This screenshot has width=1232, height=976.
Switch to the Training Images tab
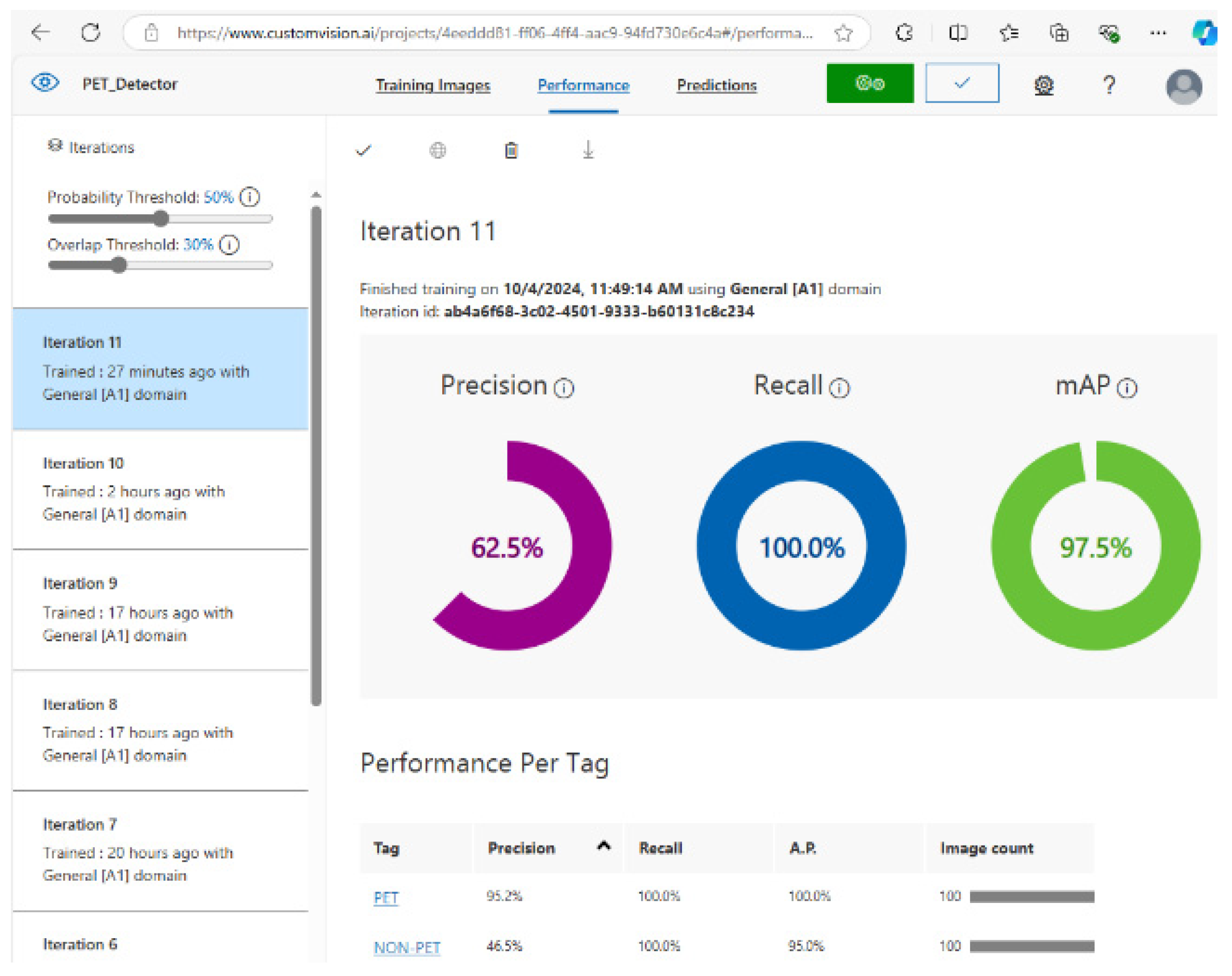(x=432, y=85)
